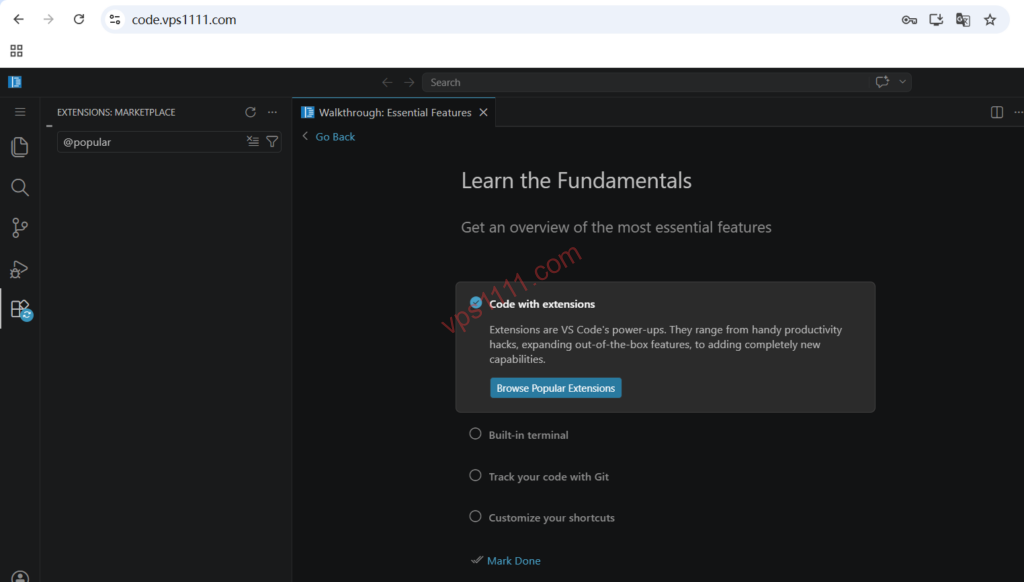Open the password manager key icon
This screenshot has width=1024, height=582.
tap(909, 20)
